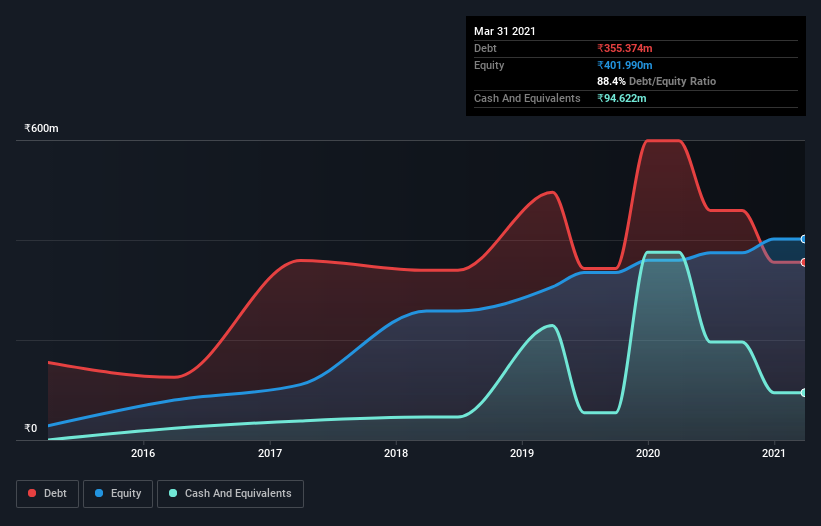The image size is (821, 526).
Task: Click the 2017 x-axis label
Action: coord(270,453)
